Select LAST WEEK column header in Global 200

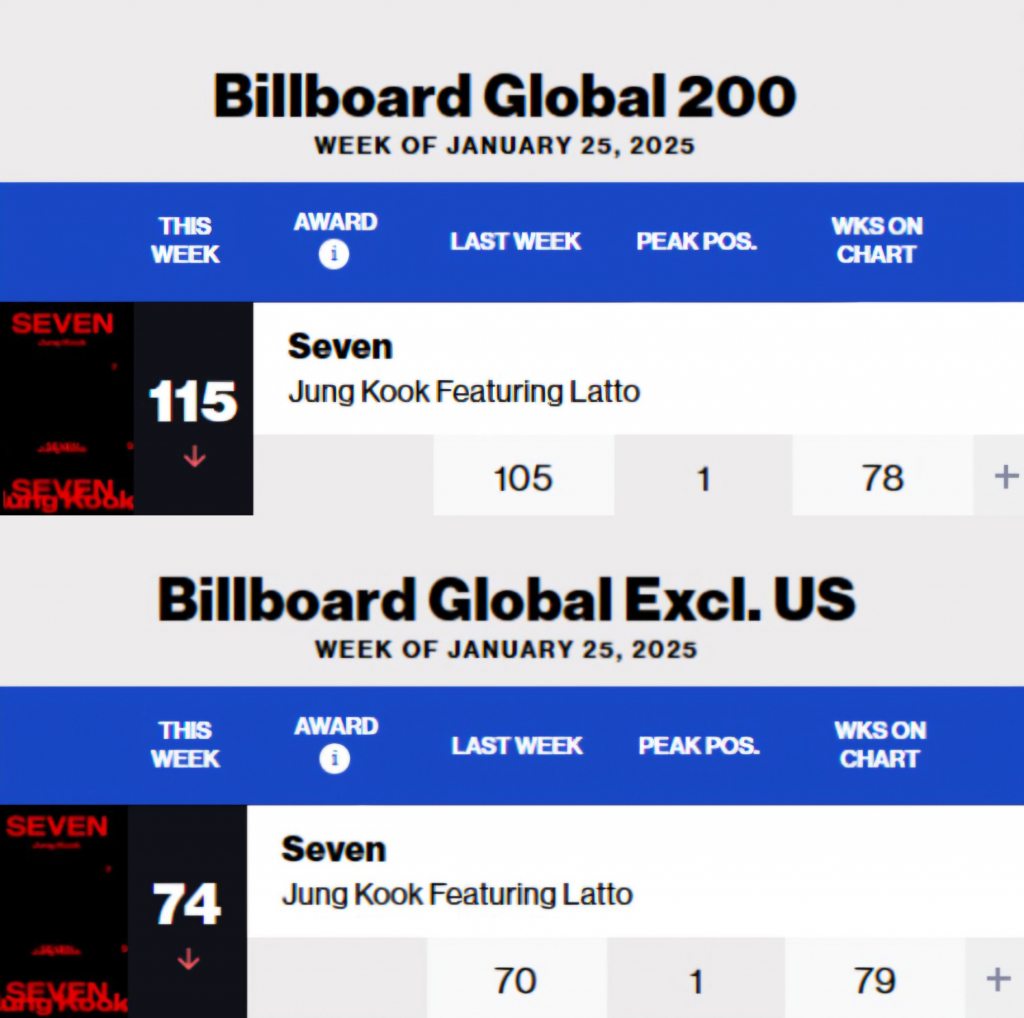click(x=515, y=241)
